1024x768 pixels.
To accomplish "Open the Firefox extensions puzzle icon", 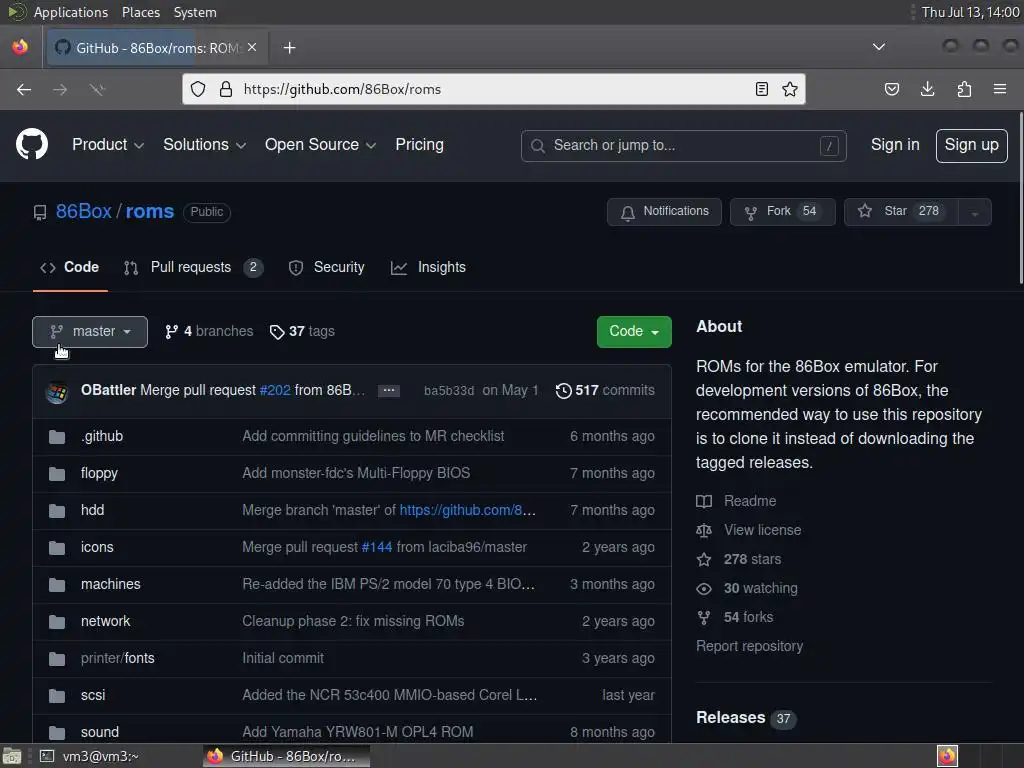I will click(964, 89).
